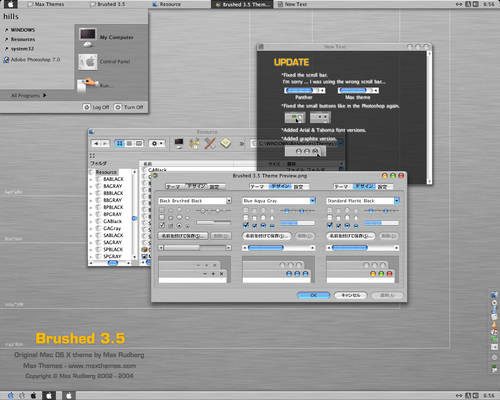Viewport: 500px width, 400px height.
Task: Click New Text window vertical scrollbar
Action: point(429,117)
